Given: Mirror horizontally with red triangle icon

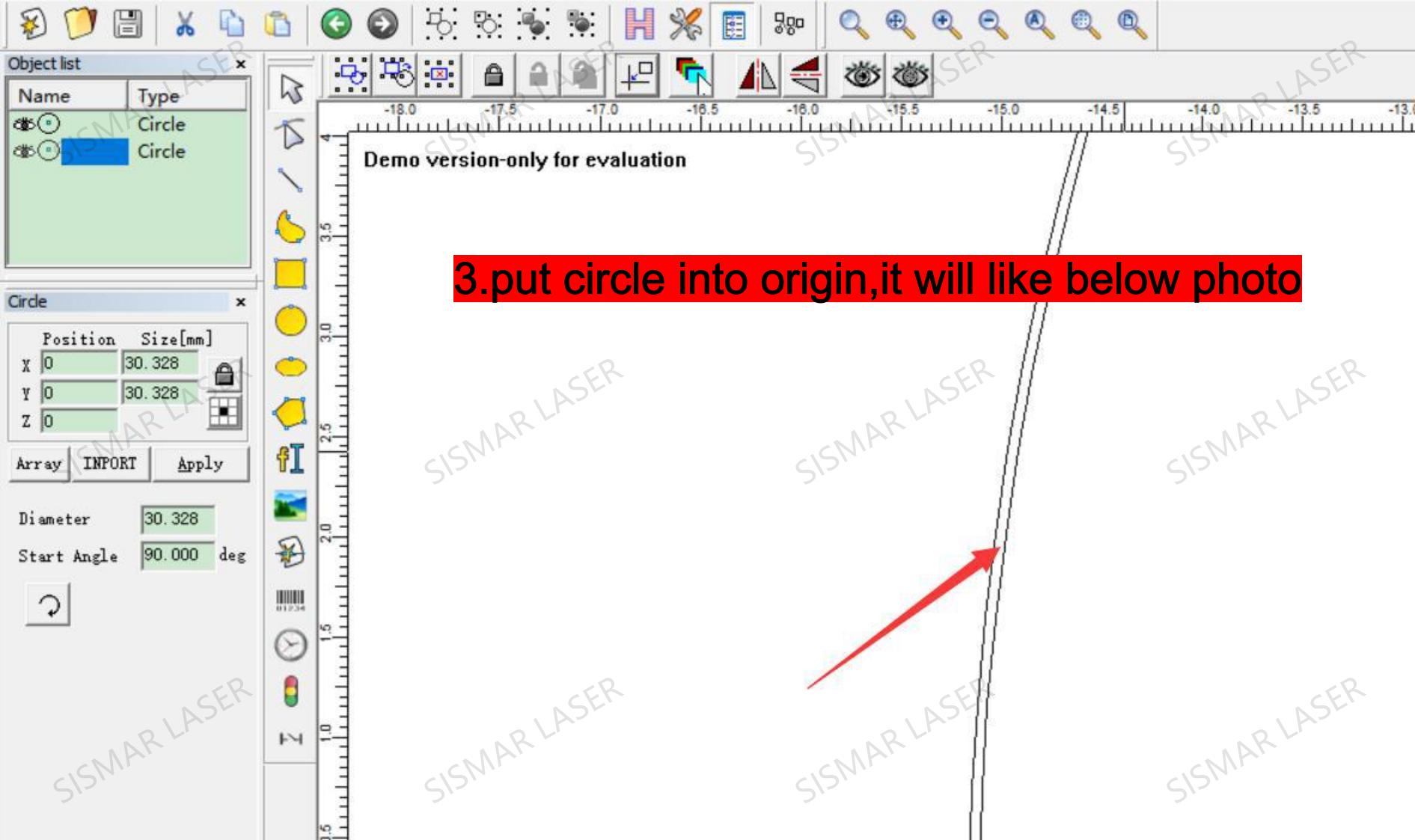Looking at the screenshot, I should coord(758,75).
